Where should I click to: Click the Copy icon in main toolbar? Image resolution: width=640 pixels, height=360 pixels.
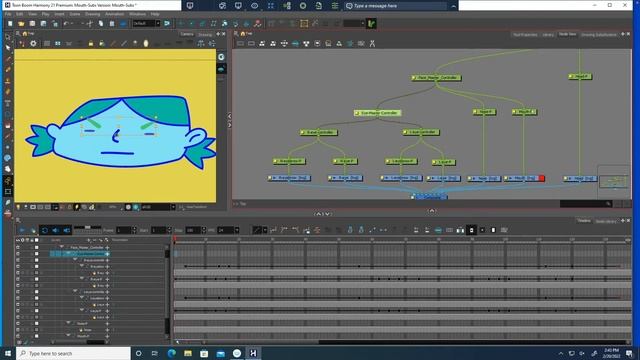coord(100,24)
